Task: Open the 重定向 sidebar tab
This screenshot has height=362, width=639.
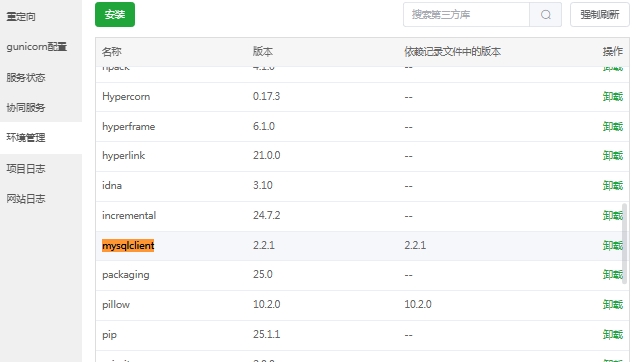Action: click(21, 17)
